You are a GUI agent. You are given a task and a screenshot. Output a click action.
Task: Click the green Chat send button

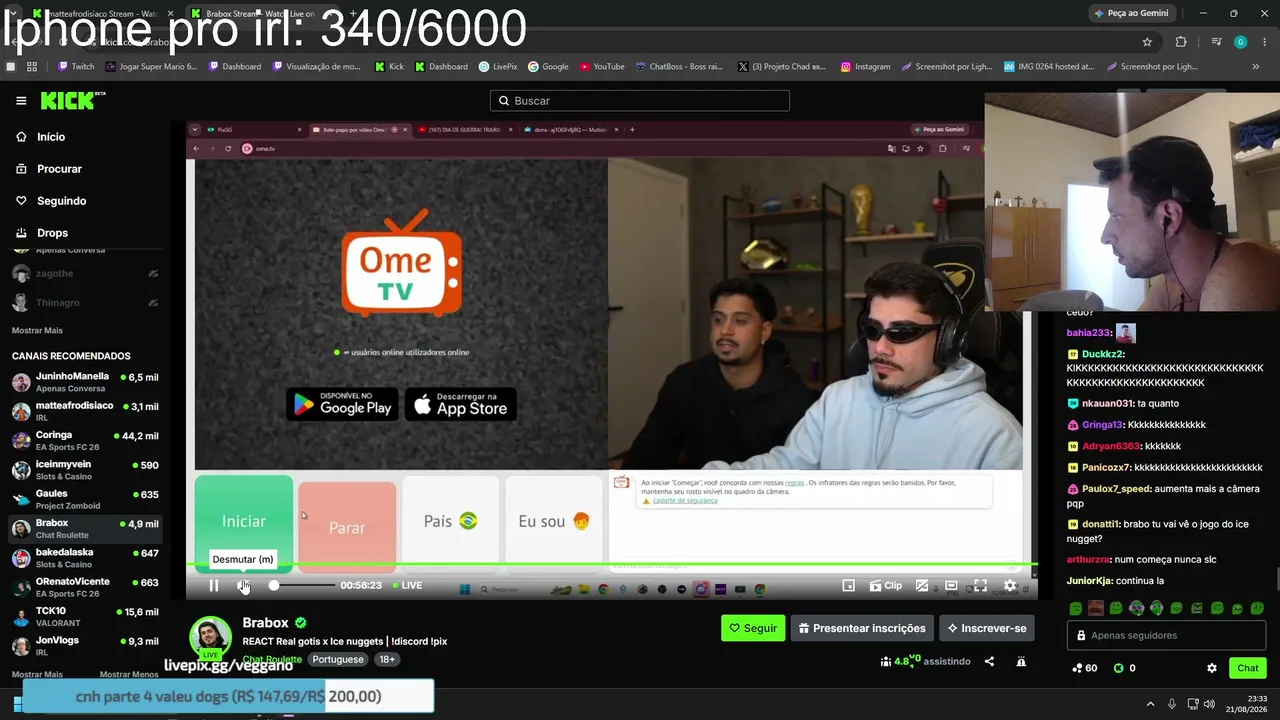[x=1248, y=668]
